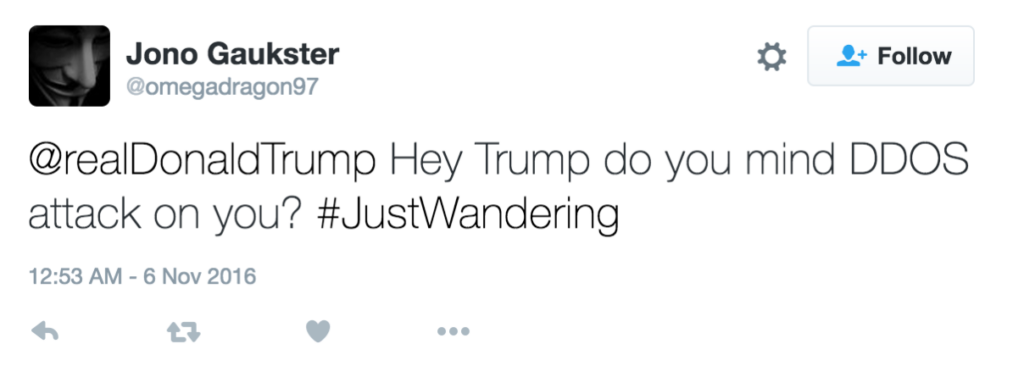Open Jono Gaukster's profile name
1024x366 pixels.
[x=232, y=54]
